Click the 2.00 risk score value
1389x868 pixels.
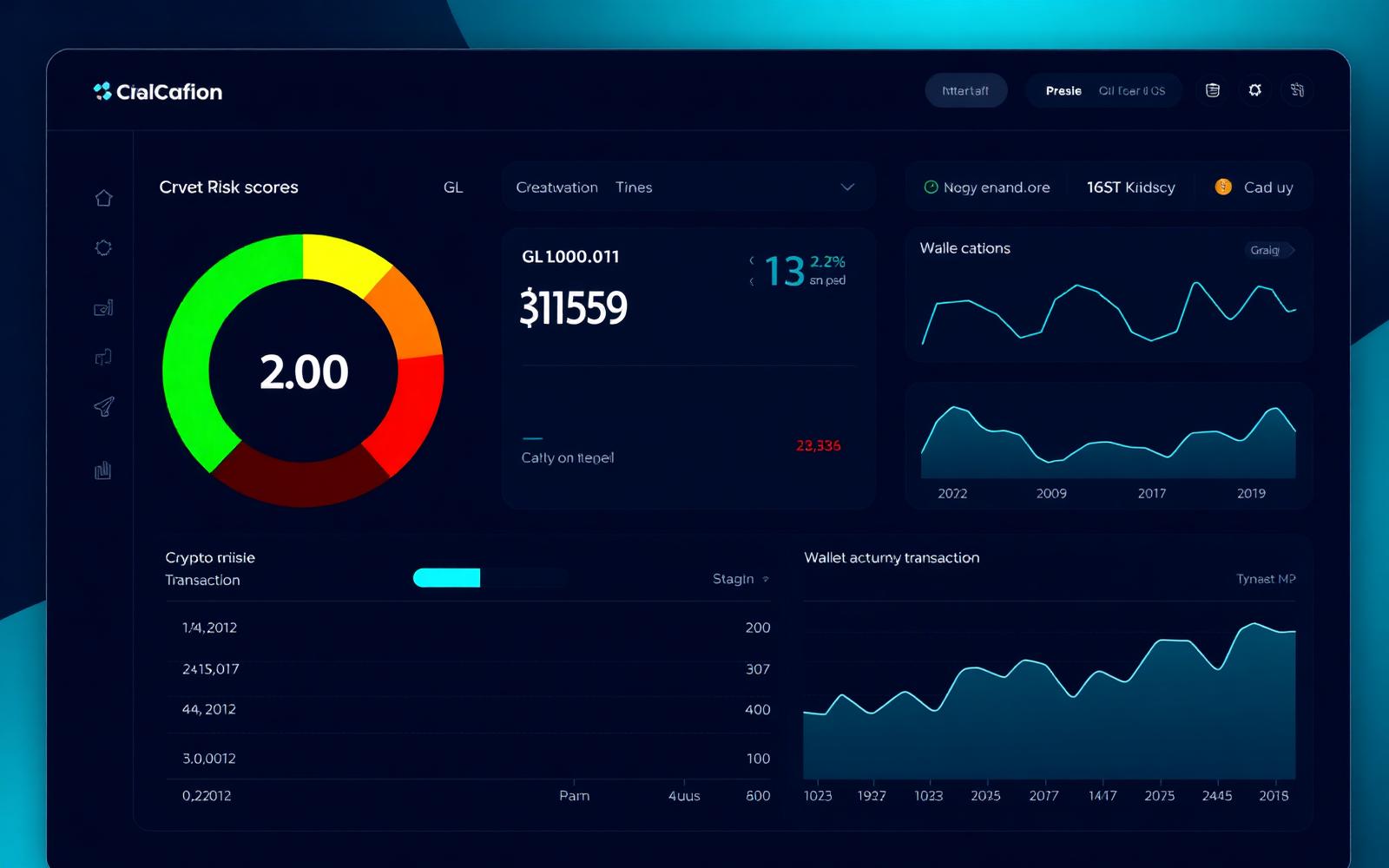pyautogui.click(x=304, y=372)
